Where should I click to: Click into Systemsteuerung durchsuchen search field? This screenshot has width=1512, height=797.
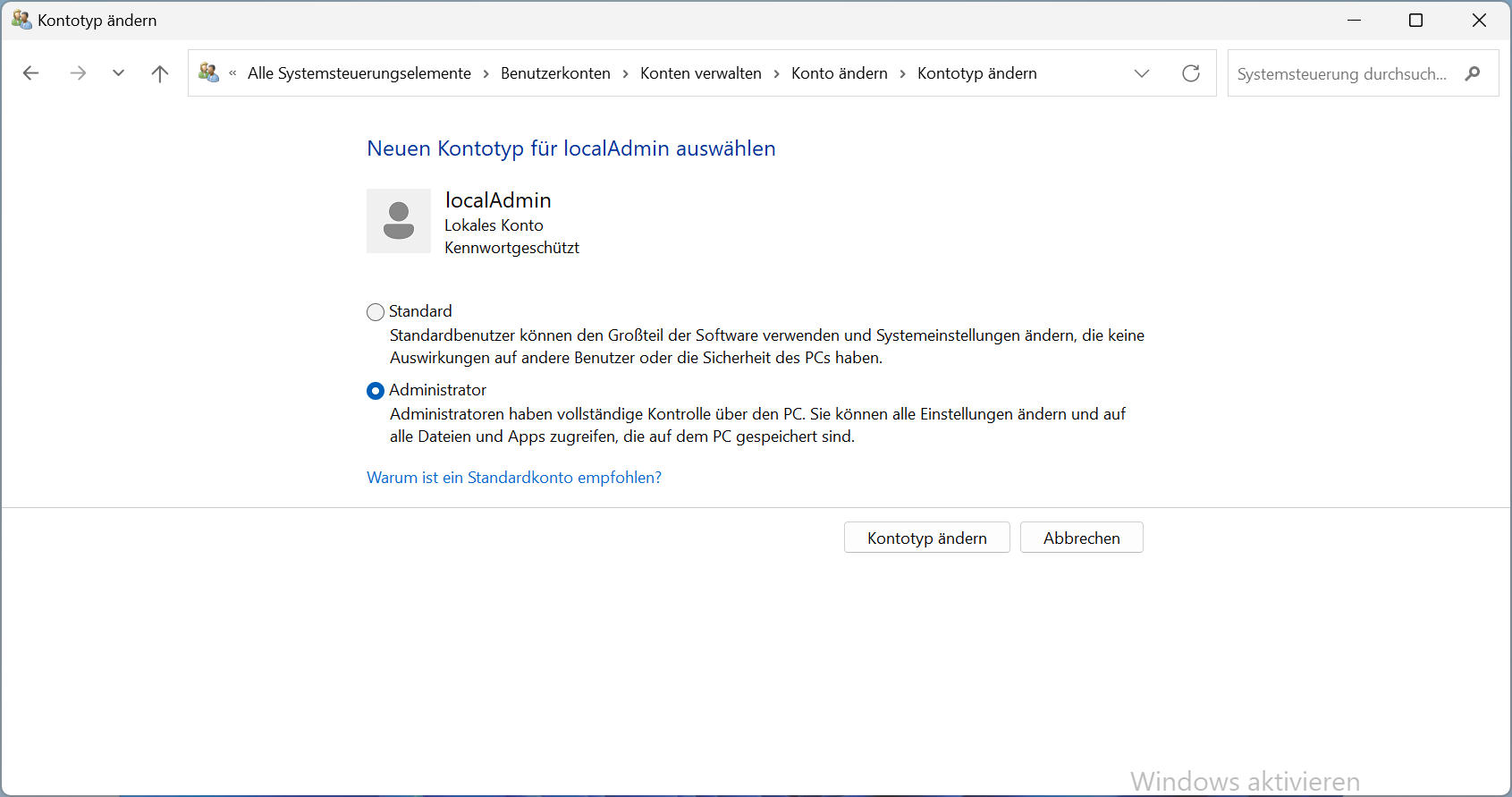(1341, 73)
